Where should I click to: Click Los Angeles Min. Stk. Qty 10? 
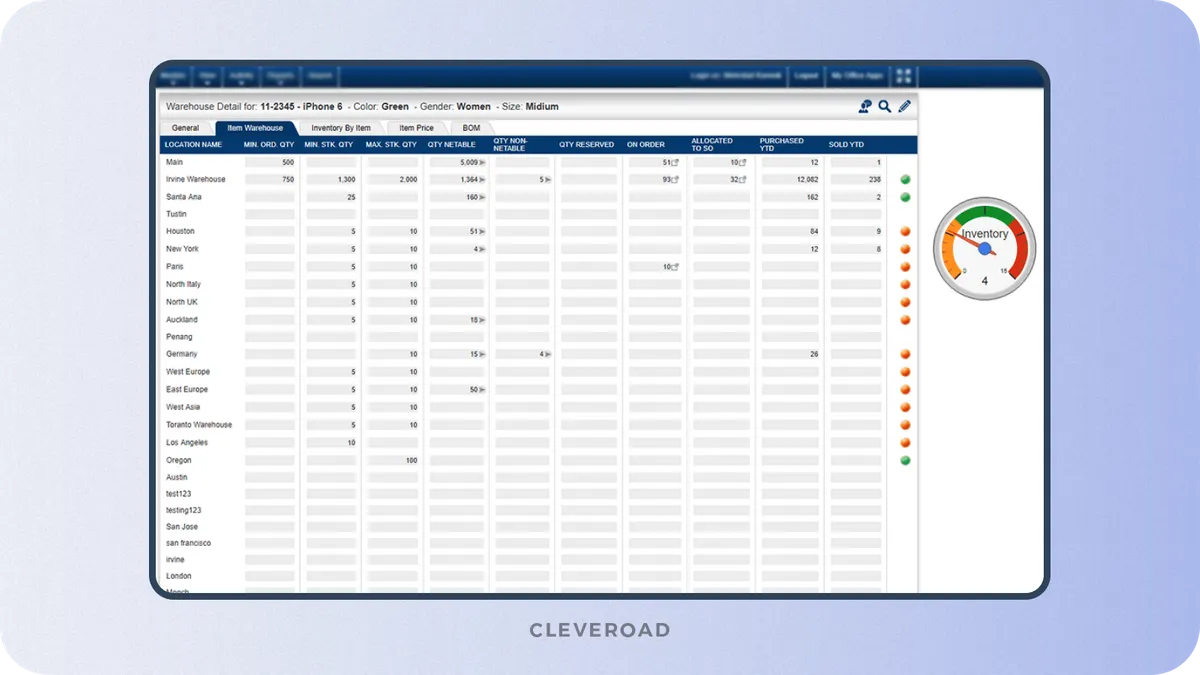(x=331, y=442)
